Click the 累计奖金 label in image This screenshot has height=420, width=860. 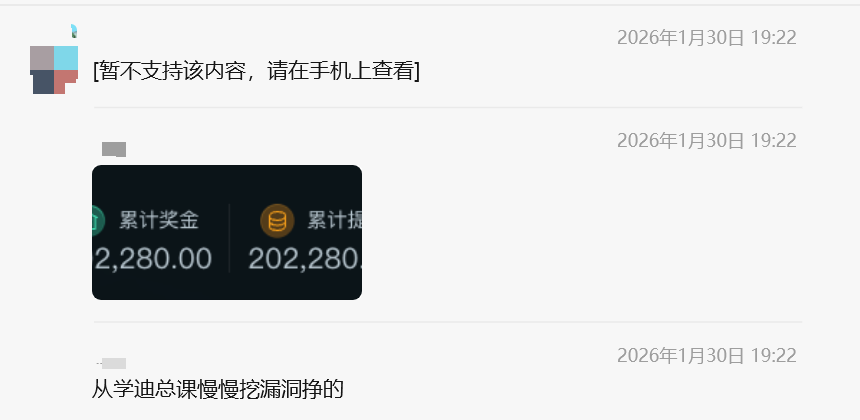click(159, 221)
